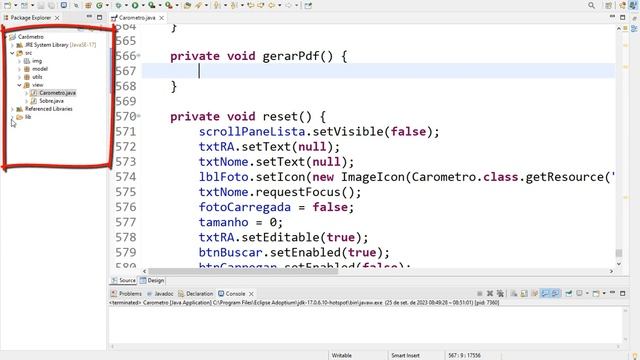640x360 pixels.
Task: Collapse the reset method fold marker at line 570
Action: coord(139,116)
